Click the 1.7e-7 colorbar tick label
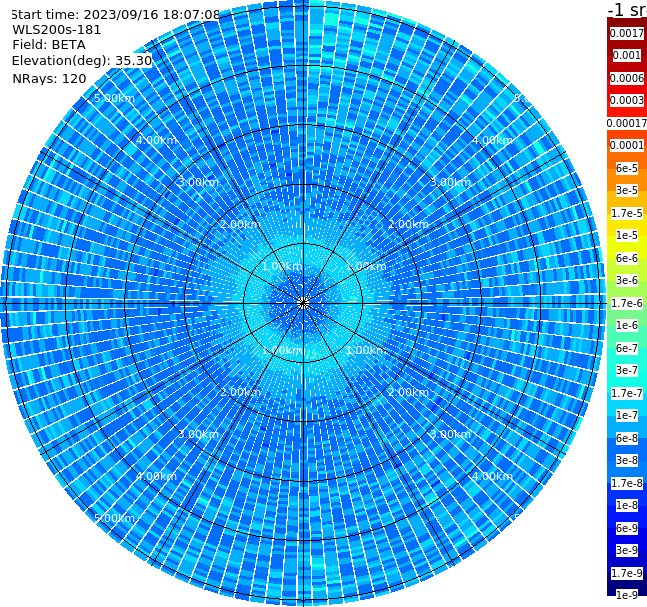This screenshot has width=647, height=607. (x=627, y=393)
